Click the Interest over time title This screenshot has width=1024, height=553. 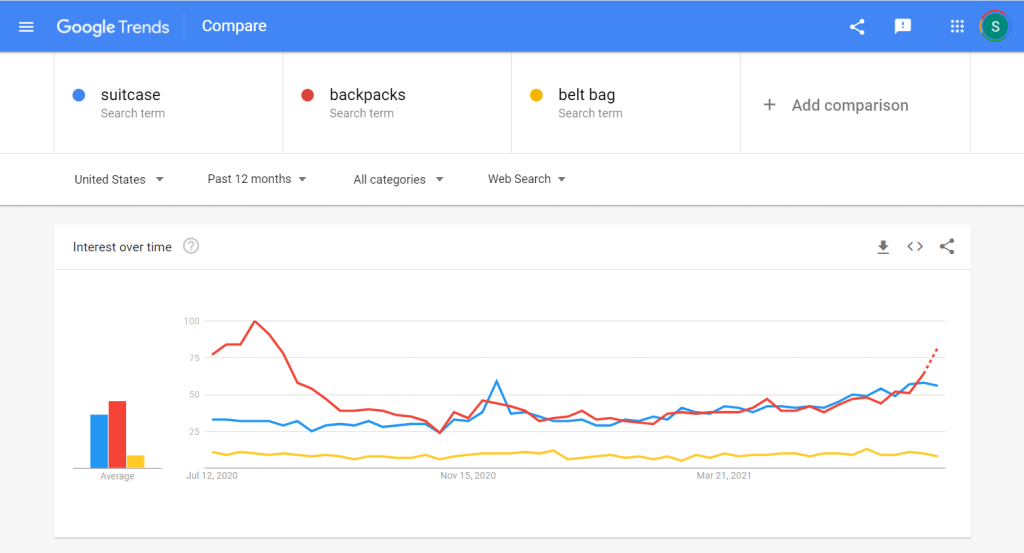point(122,247)
